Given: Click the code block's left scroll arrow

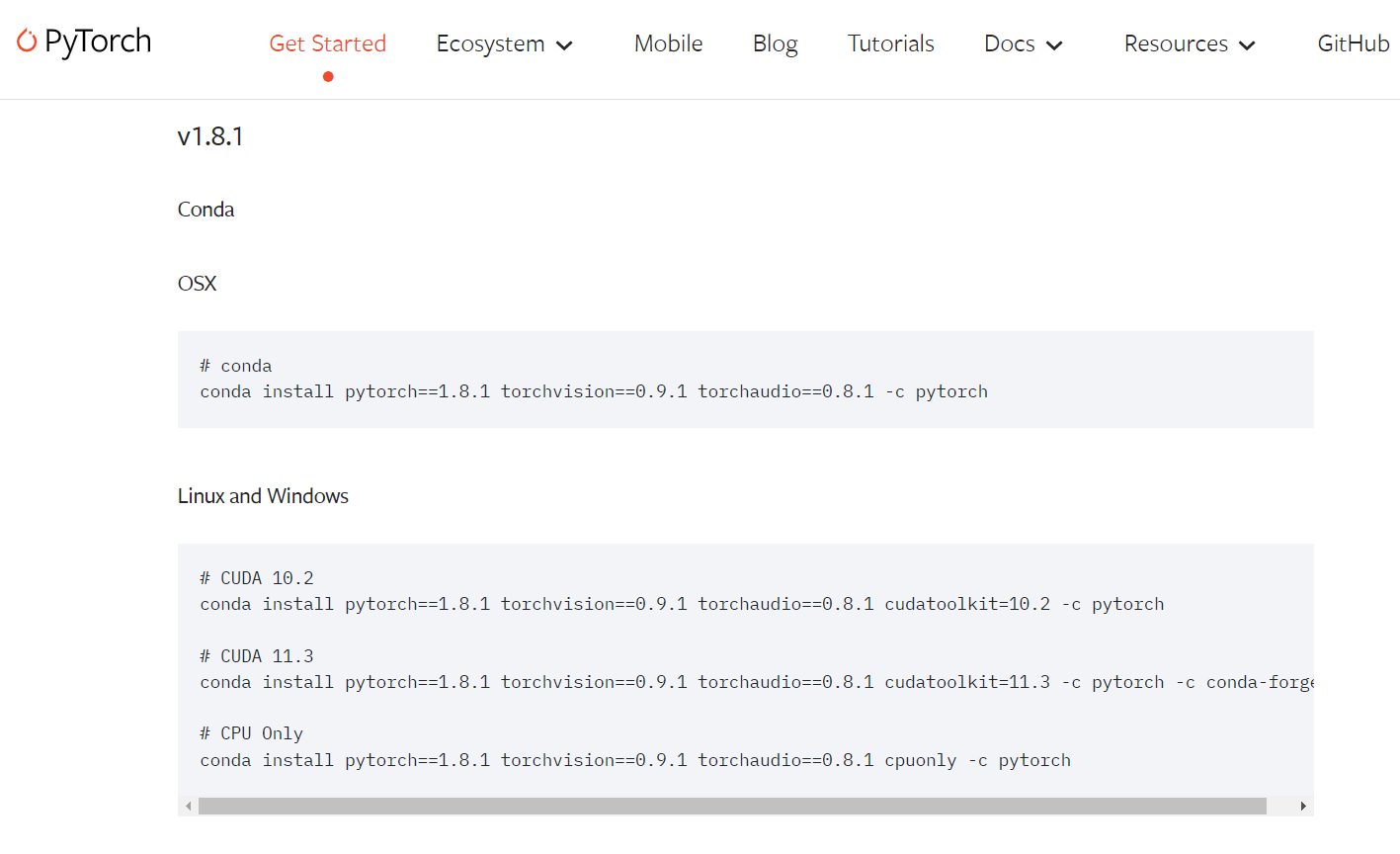Looking at the screenshot, I should [188, 807].
